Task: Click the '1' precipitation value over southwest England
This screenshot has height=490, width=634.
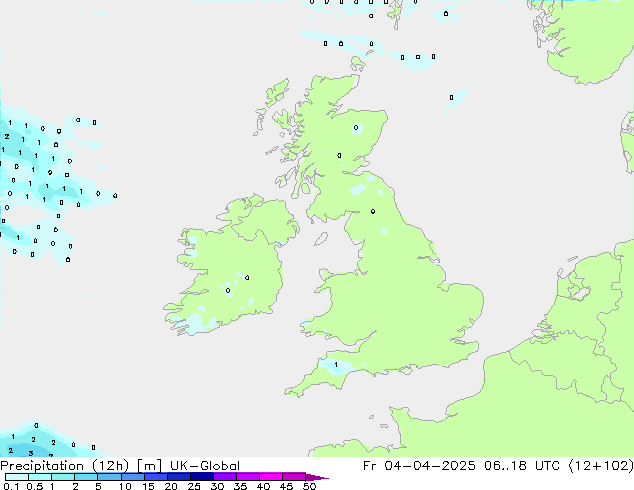Action: [336, 365]
